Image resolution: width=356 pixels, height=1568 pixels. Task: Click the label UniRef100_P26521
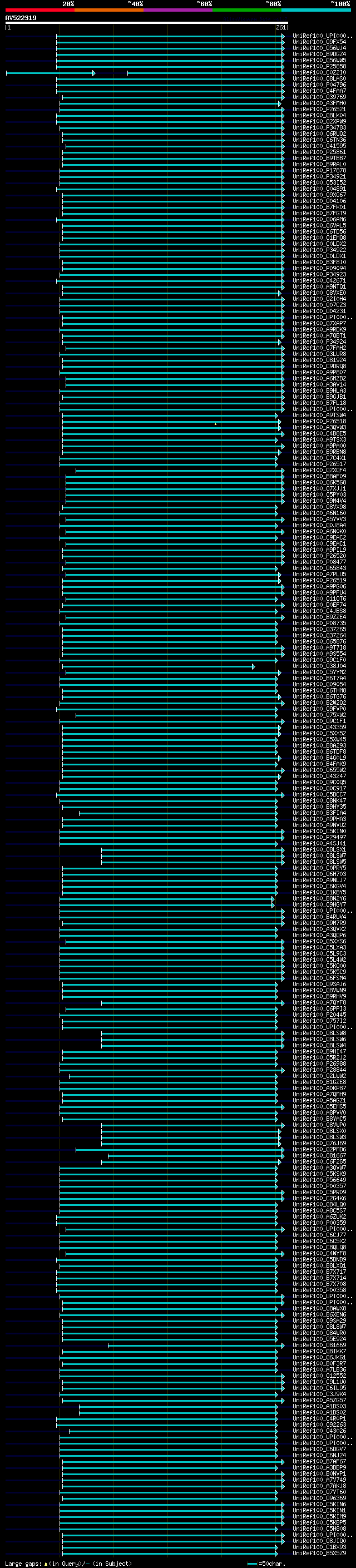[319, 110]
